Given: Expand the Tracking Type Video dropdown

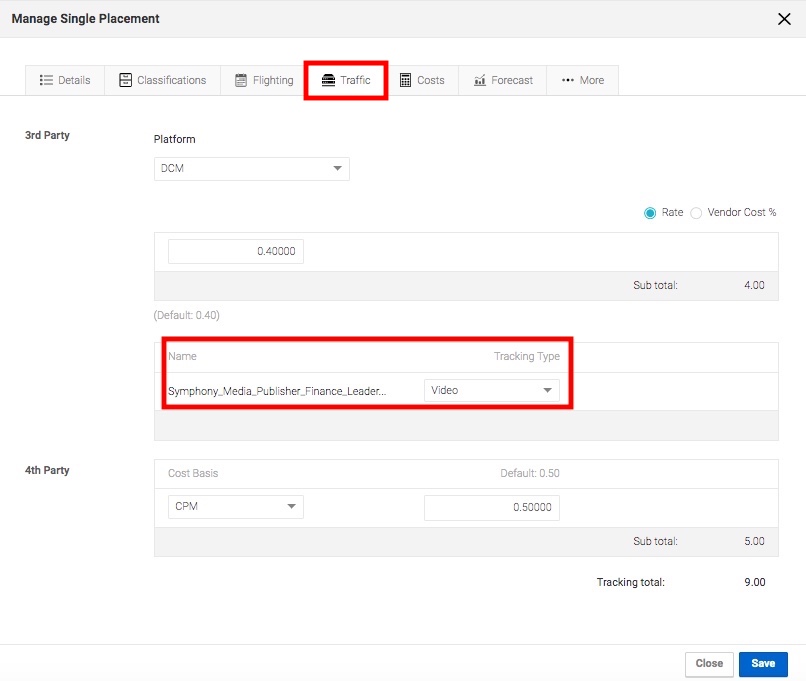Looking at the screenshot, I should coord(491,391).
